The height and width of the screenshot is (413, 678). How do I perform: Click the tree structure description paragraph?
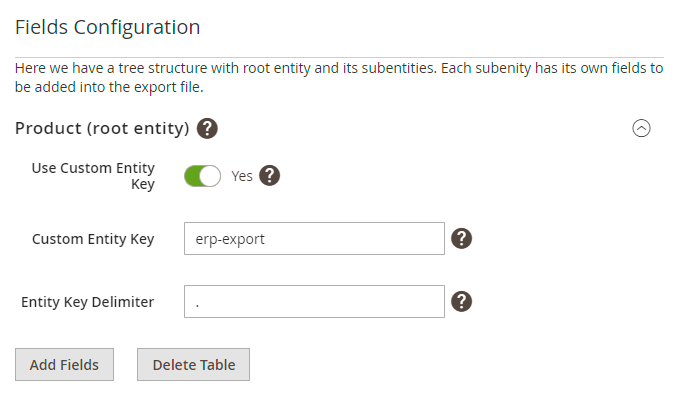pos(339,77)
